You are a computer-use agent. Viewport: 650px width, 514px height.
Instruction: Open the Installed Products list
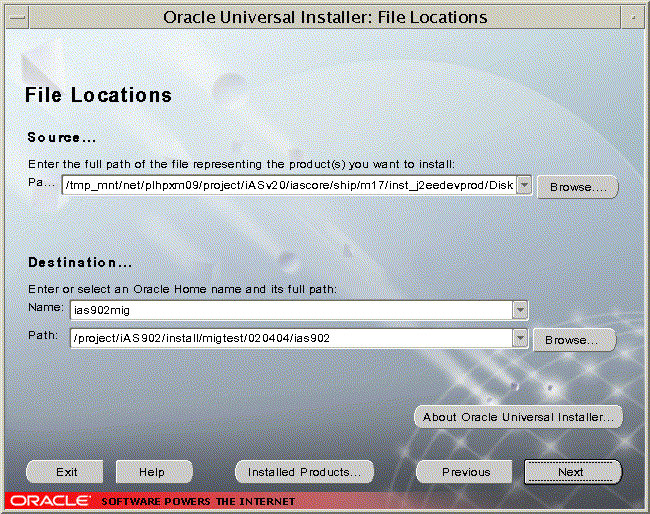tap(304, 472)
